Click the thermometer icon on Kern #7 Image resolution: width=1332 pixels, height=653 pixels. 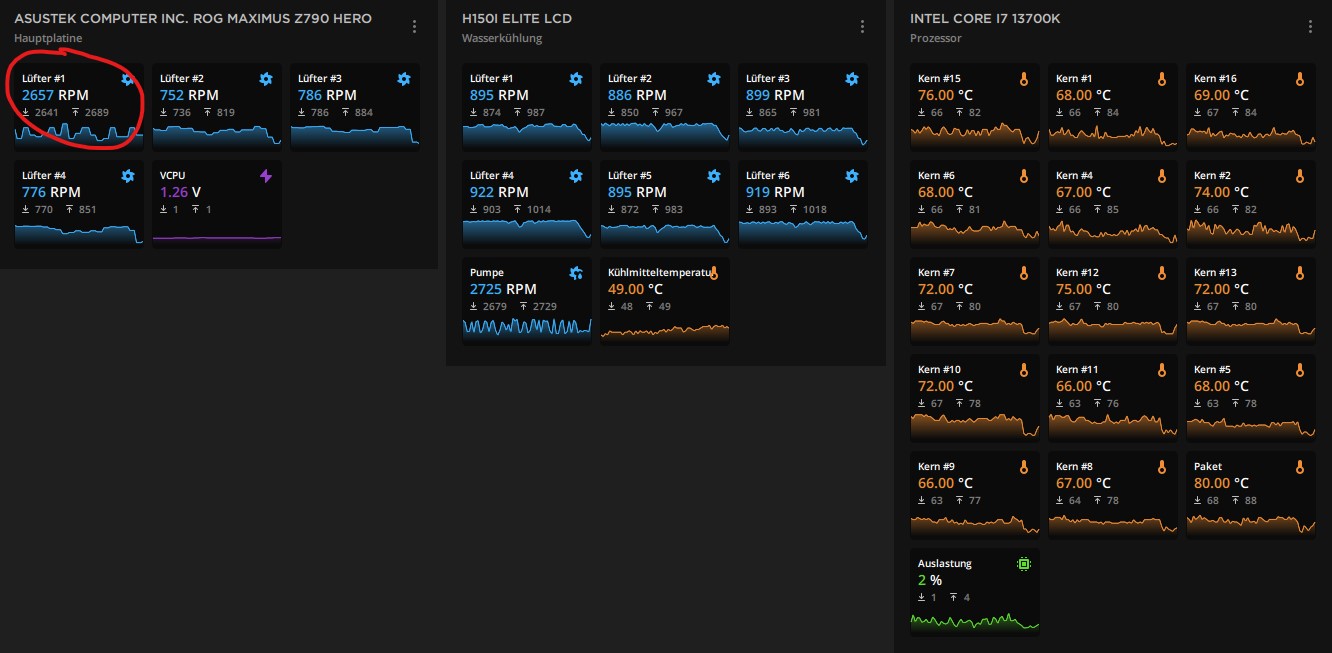[1024, 273]
